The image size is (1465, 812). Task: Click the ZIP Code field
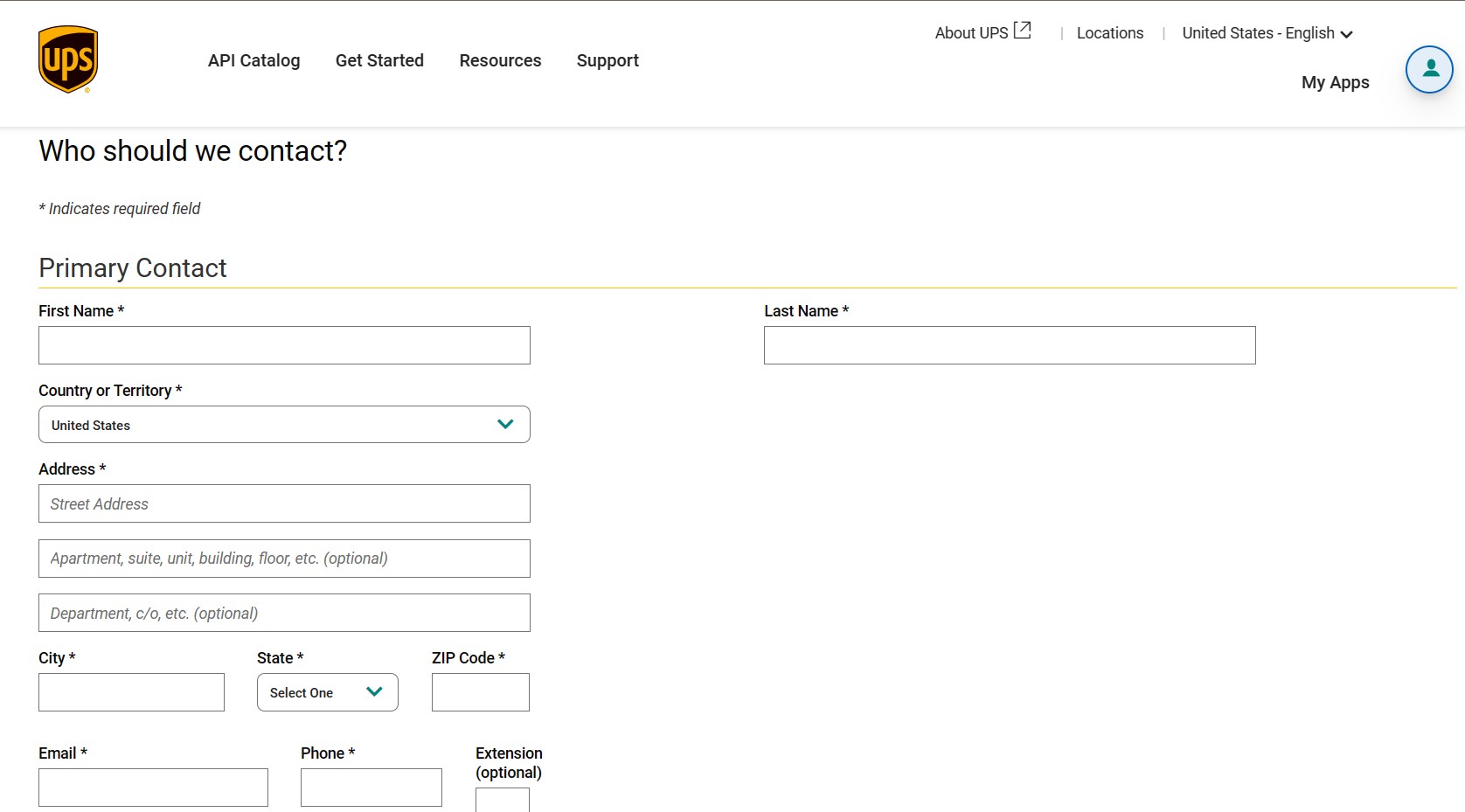click(x=480, y=691)
